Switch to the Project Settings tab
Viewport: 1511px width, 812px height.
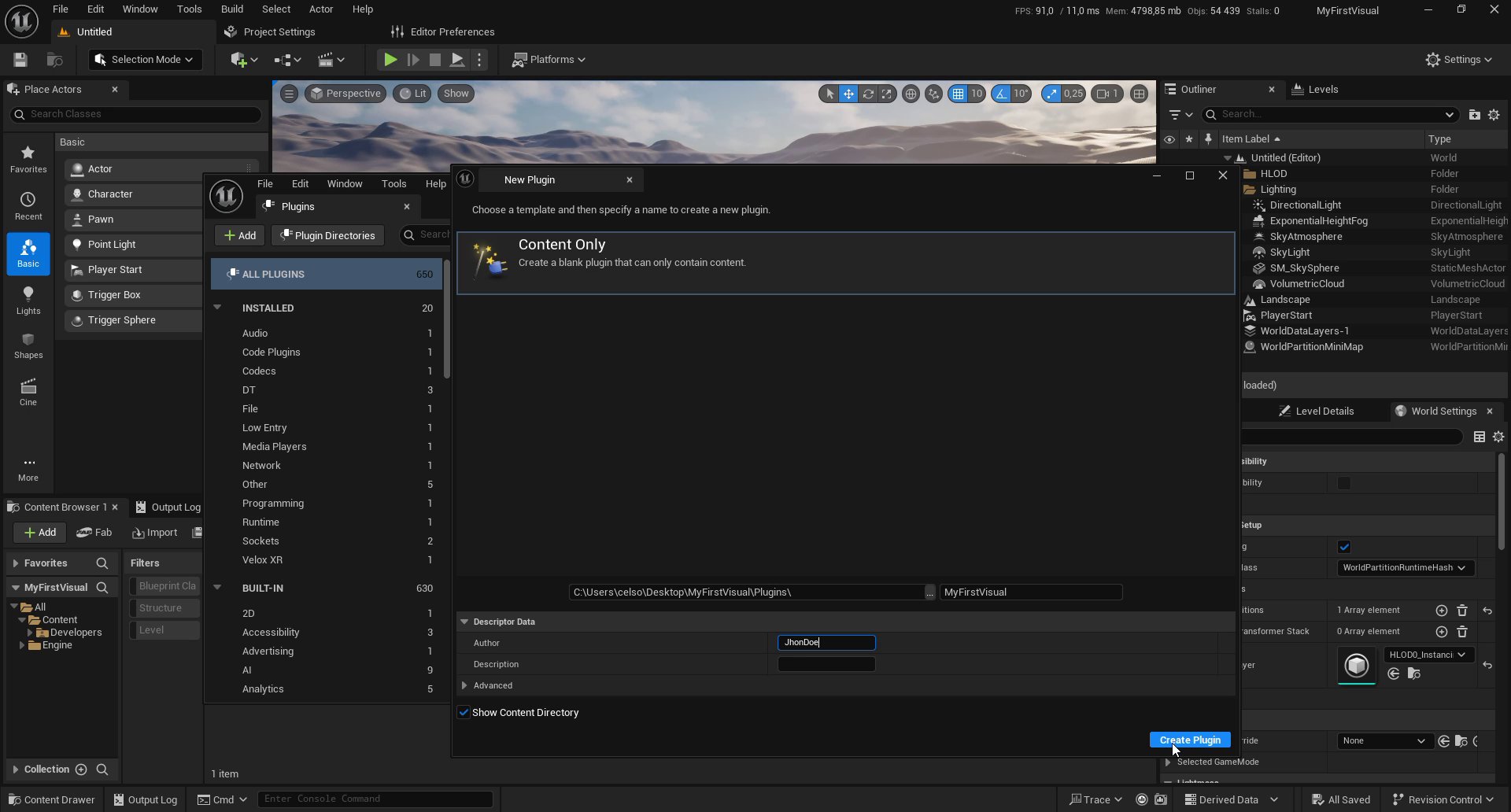point(270,32)
